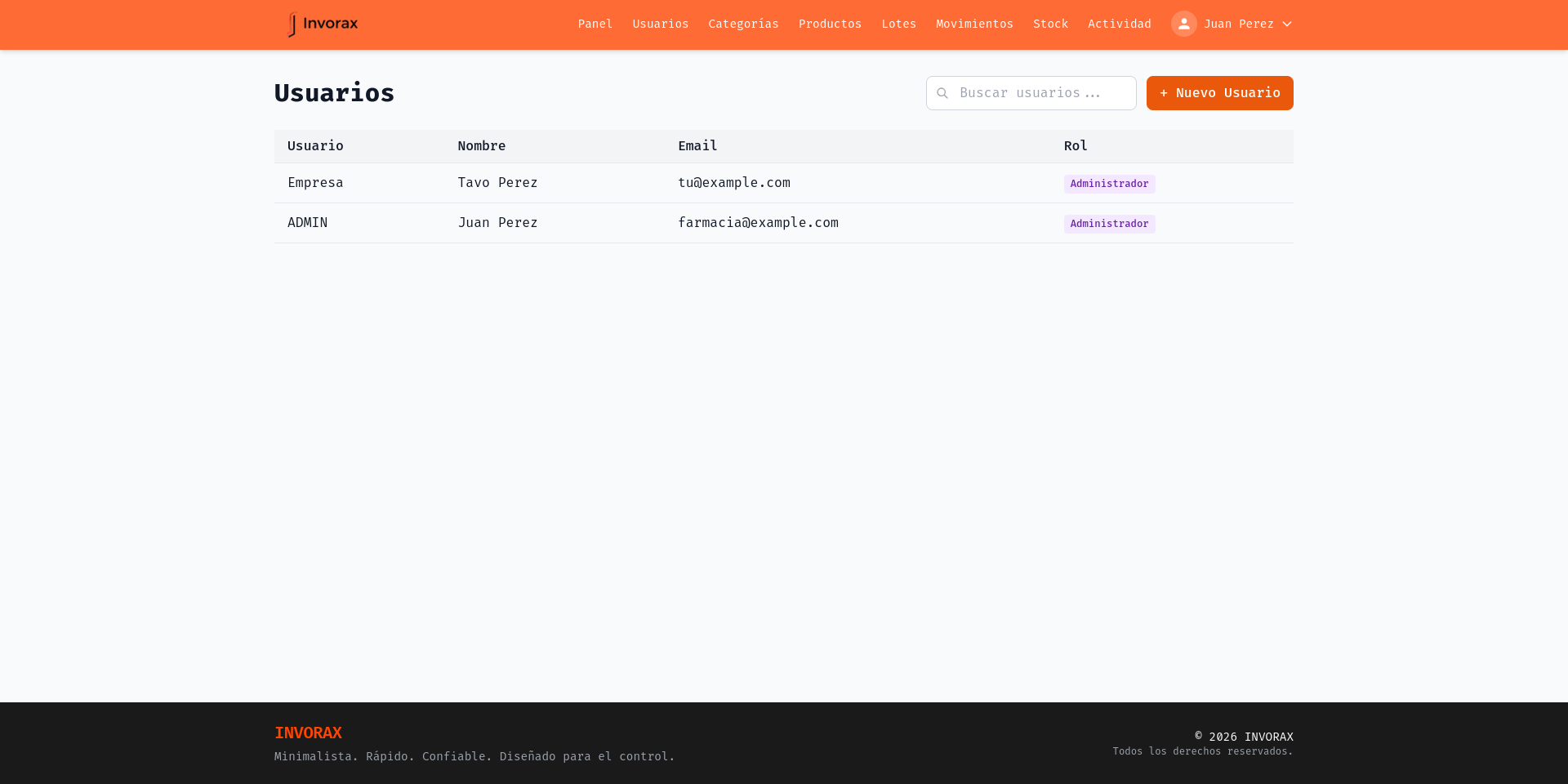Show the Actividad log
1568x784 pixels.
pos(1119,24)
